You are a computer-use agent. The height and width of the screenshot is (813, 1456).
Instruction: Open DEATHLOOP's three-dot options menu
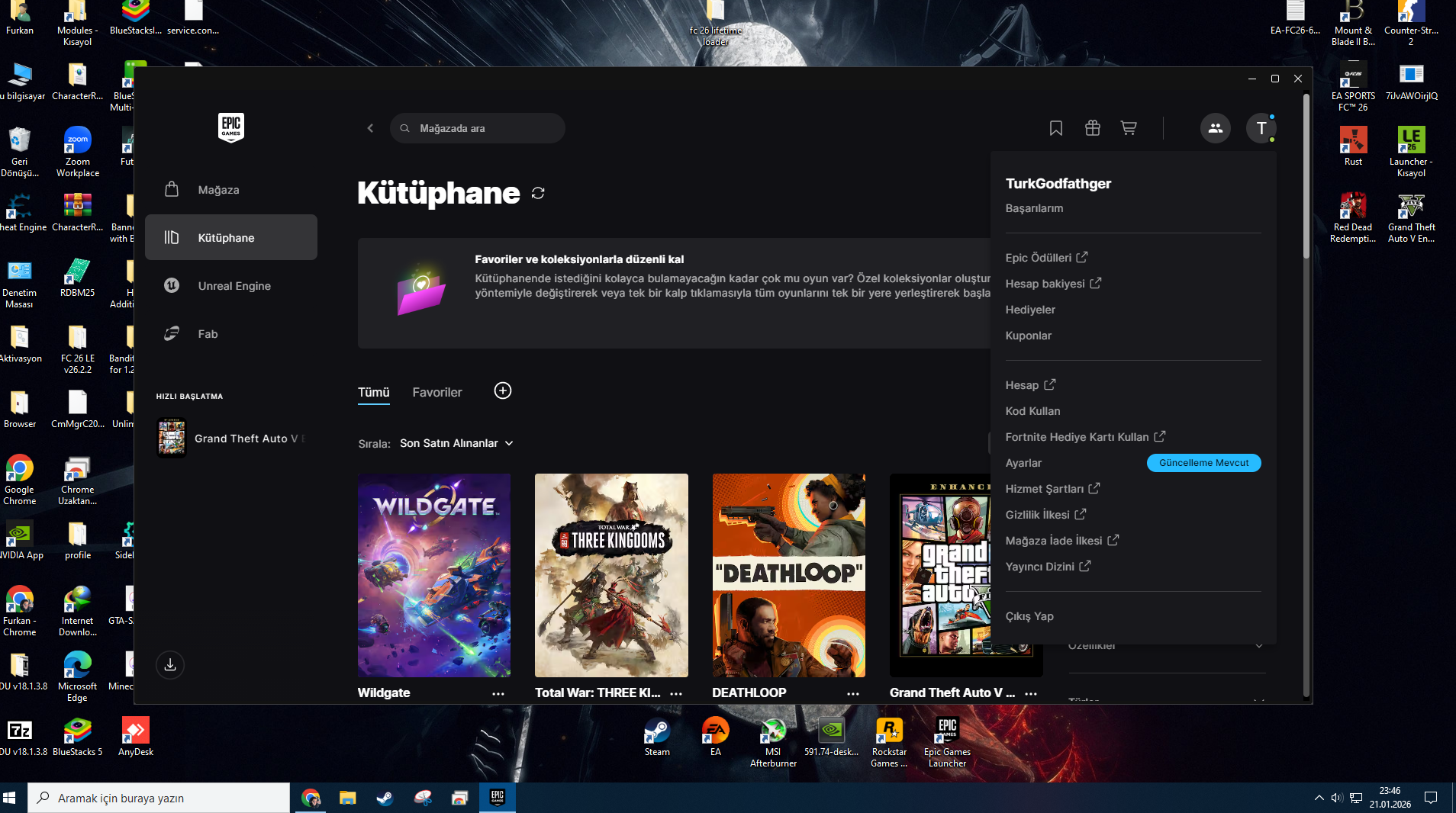coord(853,693)
